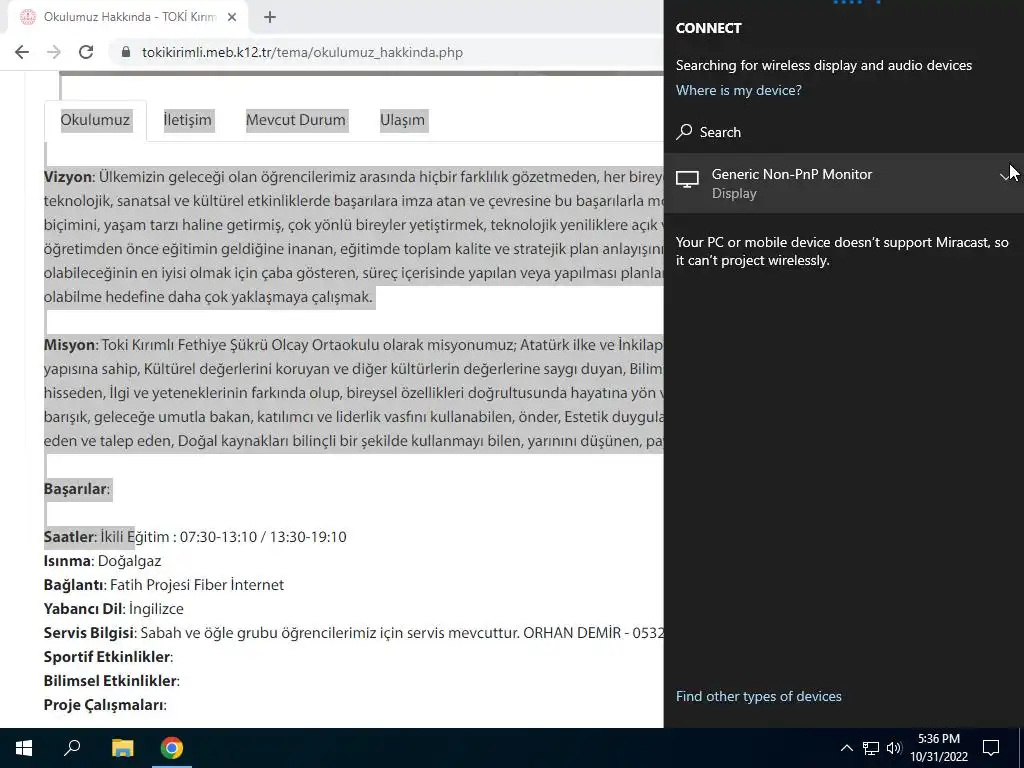Click the CONNECT panel title
The image size is (1024, 768).
coord(709,28)
